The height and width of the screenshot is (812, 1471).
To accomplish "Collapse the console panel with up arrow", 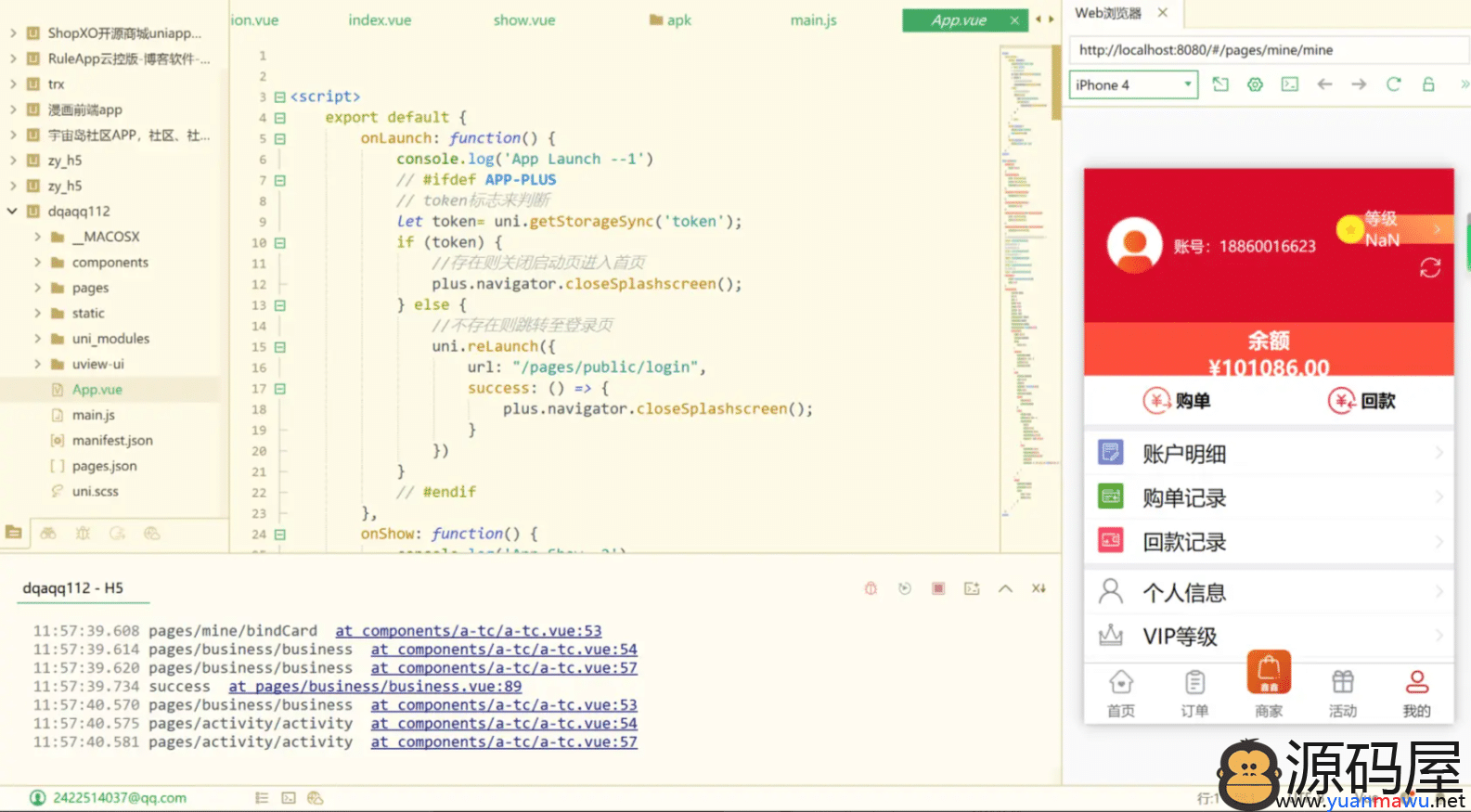I will (x=1005, y=588).
